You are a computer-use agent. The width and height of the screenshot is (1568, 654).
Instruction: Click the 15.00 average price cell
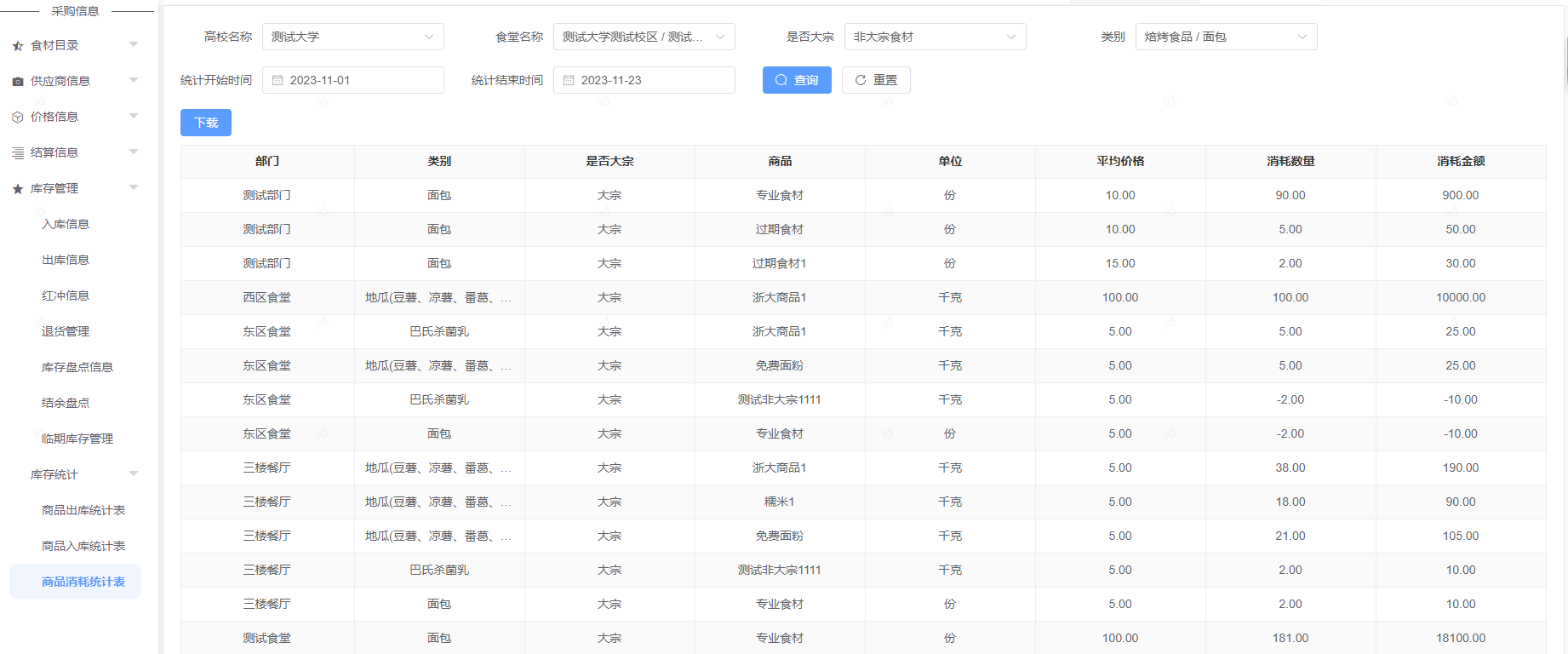(x=1120, y=263)
